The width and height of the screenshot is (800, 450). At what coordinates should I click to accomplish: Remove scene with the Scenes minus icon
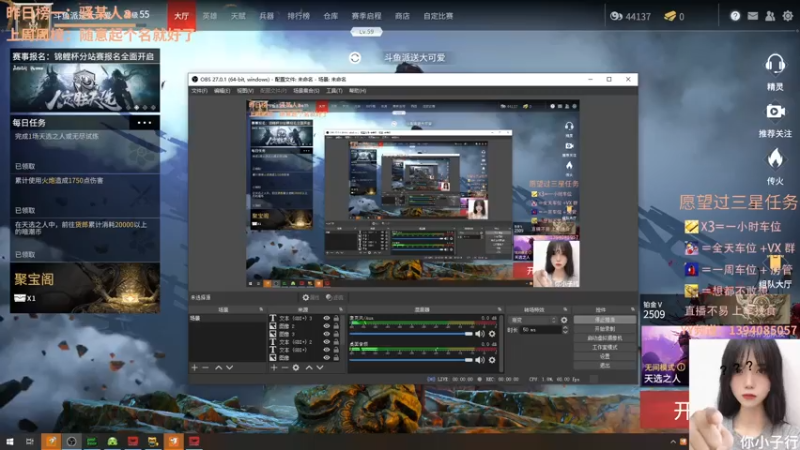coord(205,367)
